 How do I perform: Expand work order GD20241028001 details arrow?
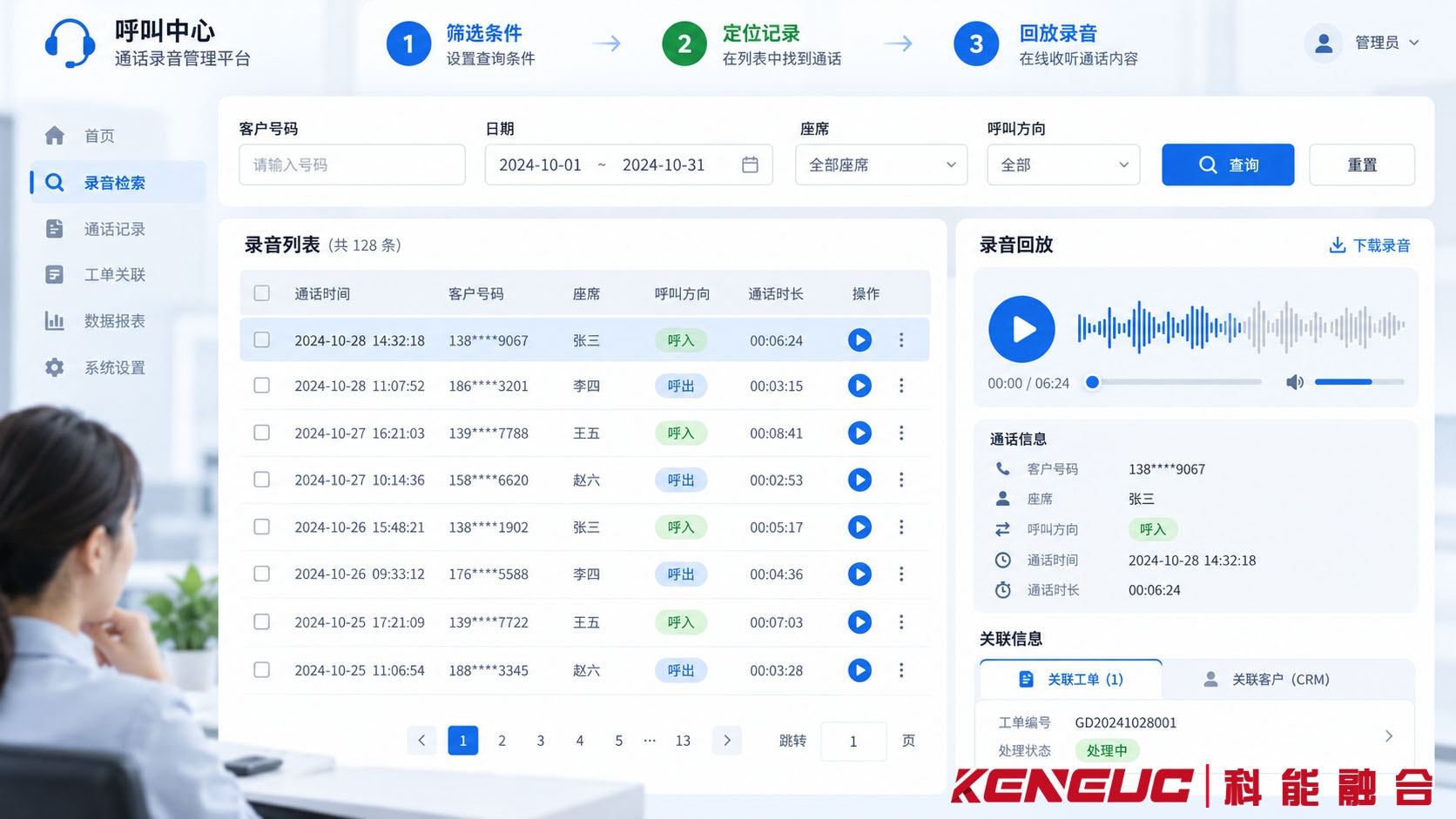coord(1388,736)
